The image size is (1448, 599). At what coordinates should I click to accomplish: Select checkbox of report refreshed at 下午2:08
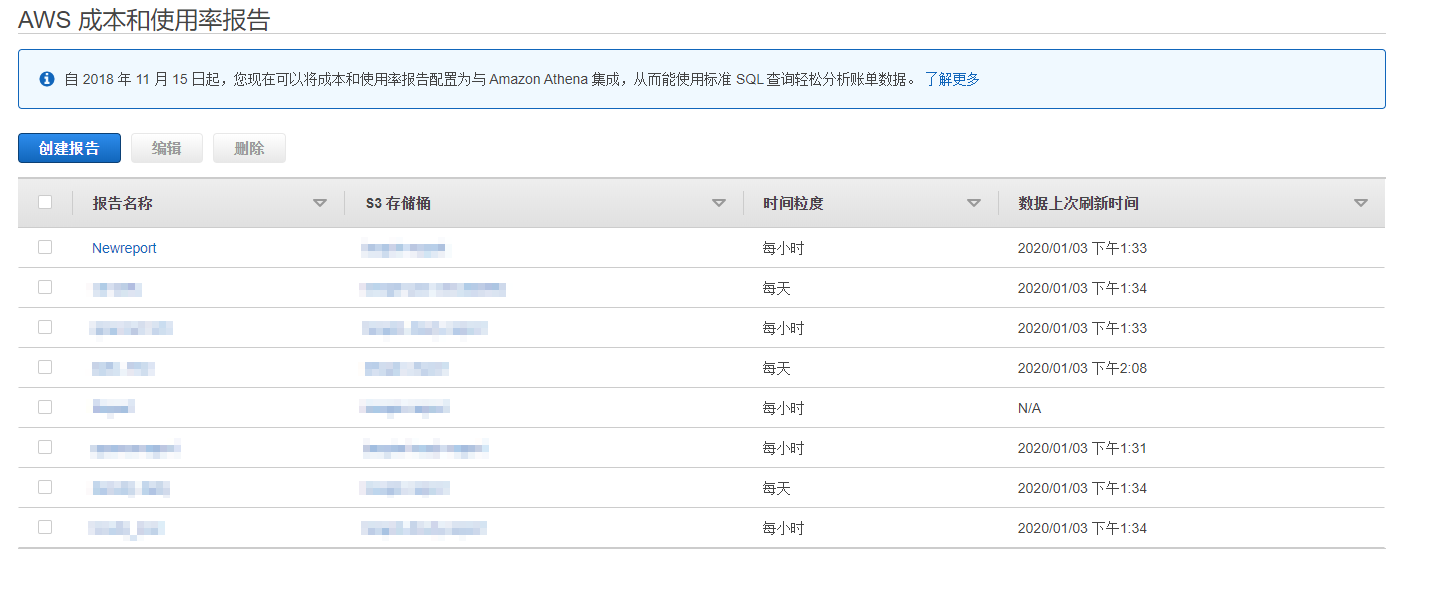pyautogui.click(x=45, y=367)
